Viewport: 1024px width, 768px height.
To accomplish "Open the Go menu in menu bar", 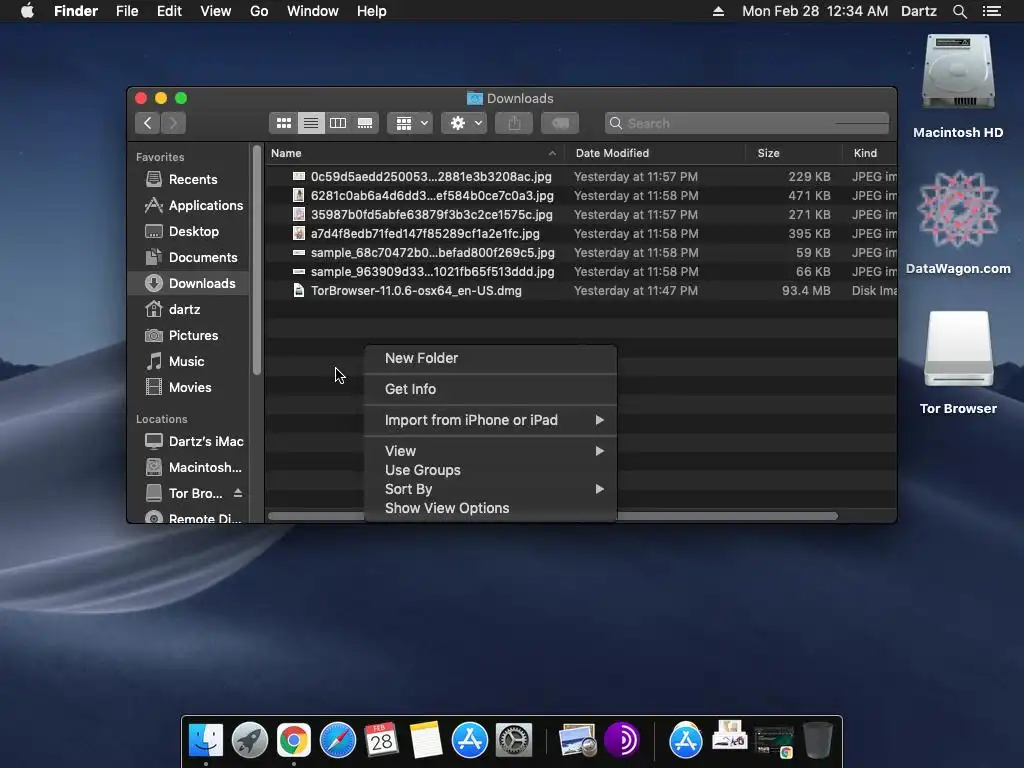I will click(x=259, y=11).
